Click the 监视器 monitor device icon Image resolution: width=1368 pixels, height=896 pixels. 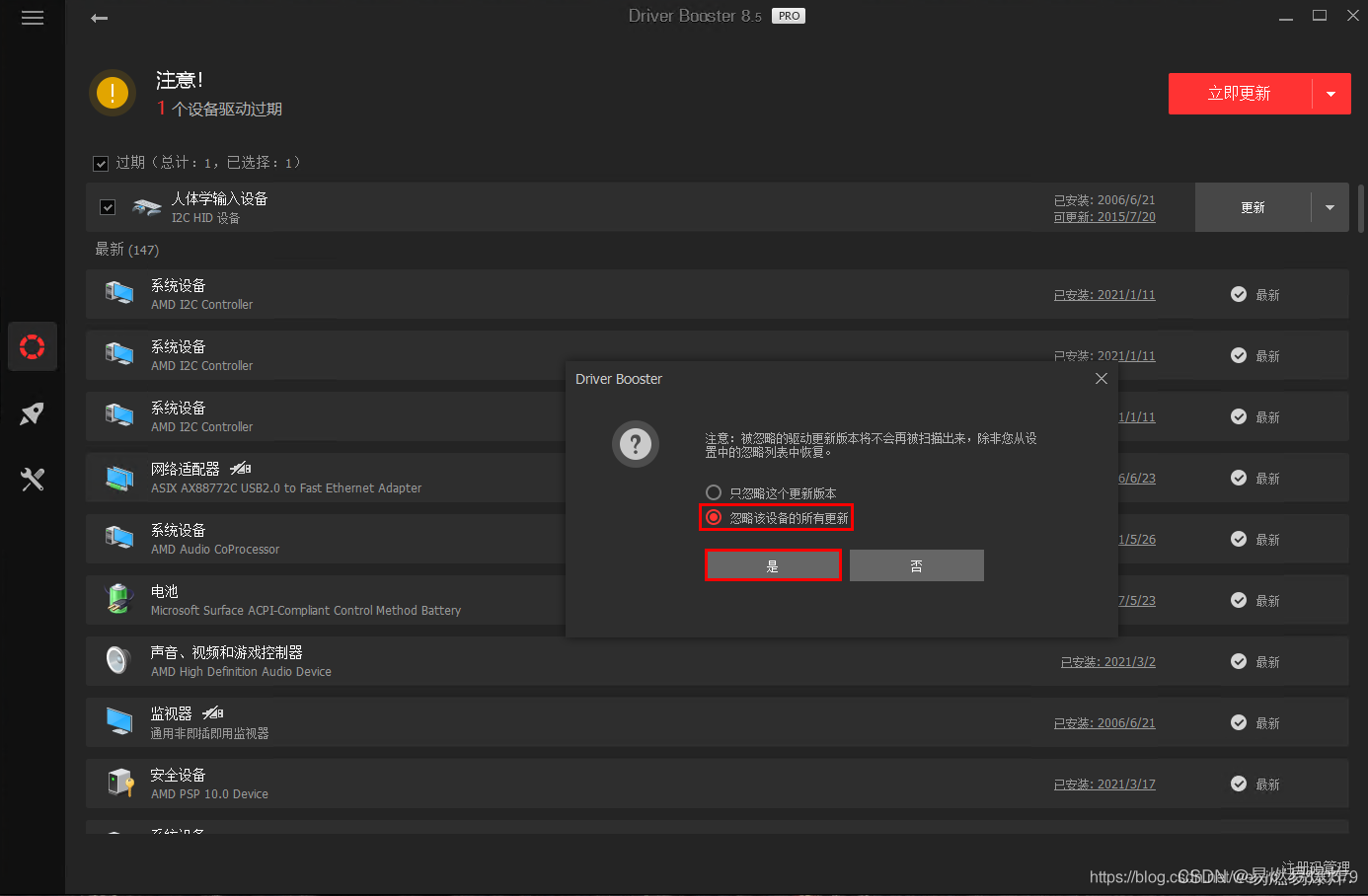click(119, 721)
